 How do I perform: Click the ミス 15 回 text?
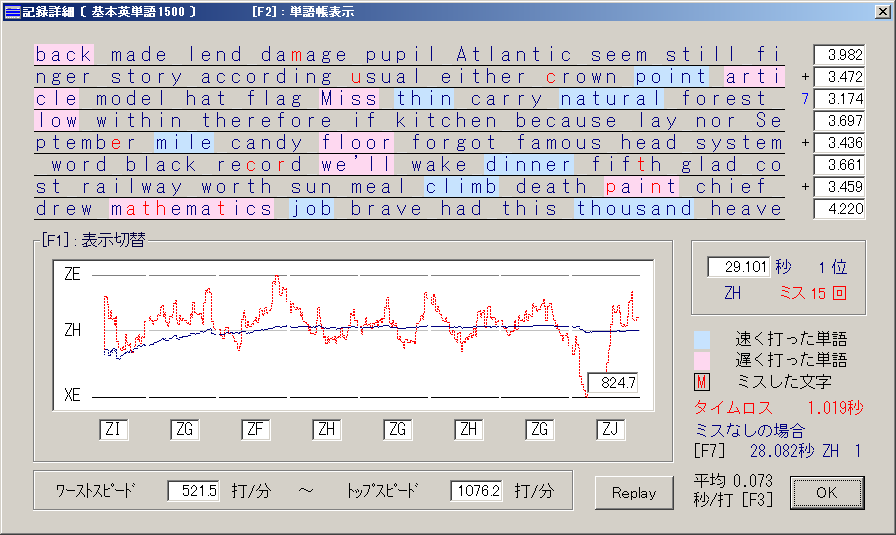coord(813,293)
